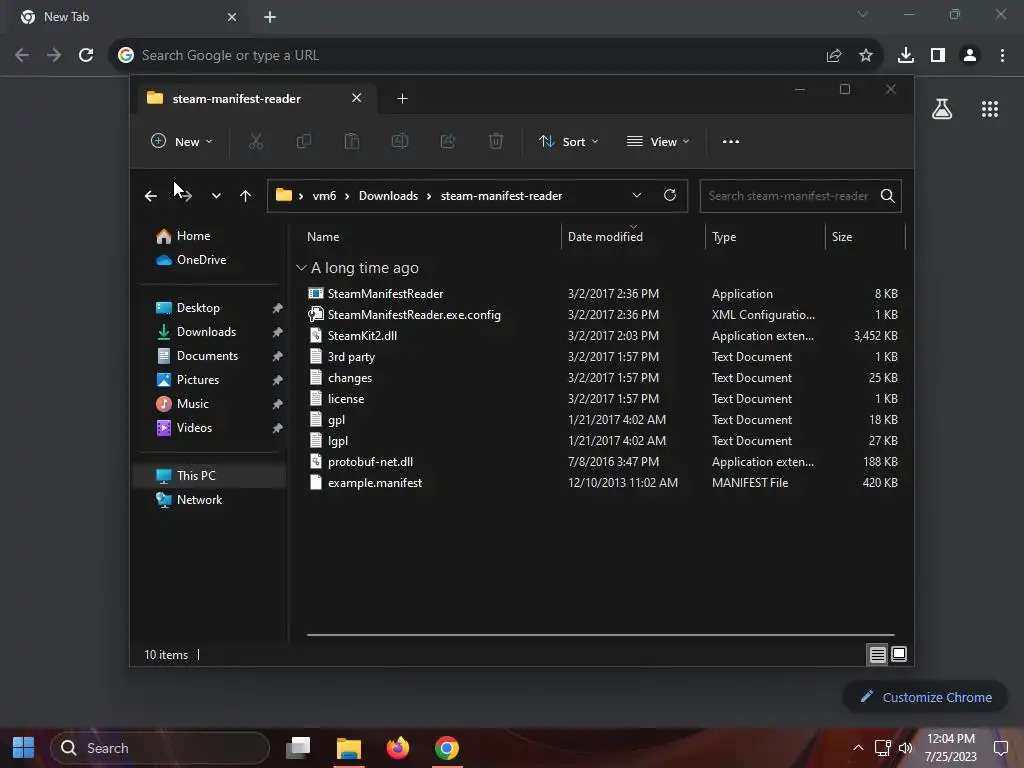Click the Customize Chrome button
Screen dimensions: 1024x768
(x=926, y=697)
